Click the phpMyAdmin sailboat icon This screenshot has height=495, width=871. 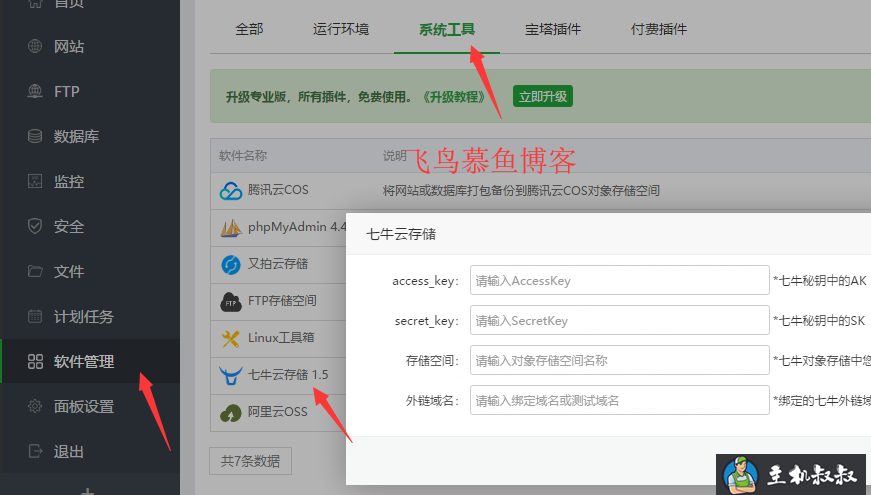click(x=231, y=228)
